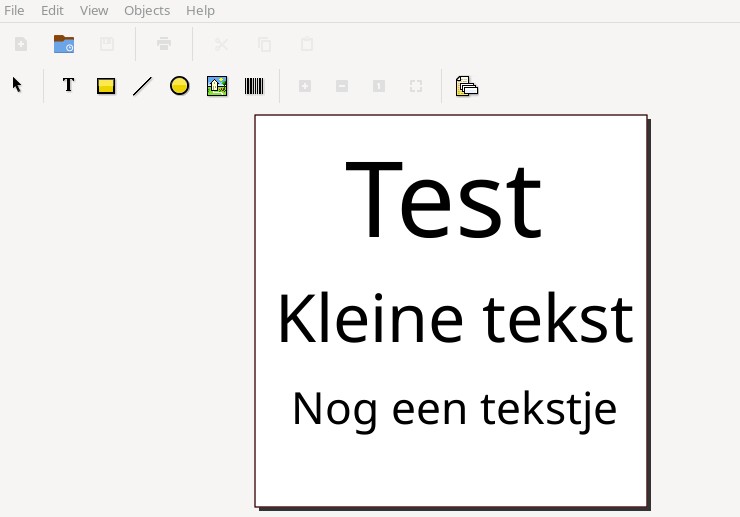Insert an image with the Image tool
Image resolution: width=740 pixels, height=517 pixels.
217,86
